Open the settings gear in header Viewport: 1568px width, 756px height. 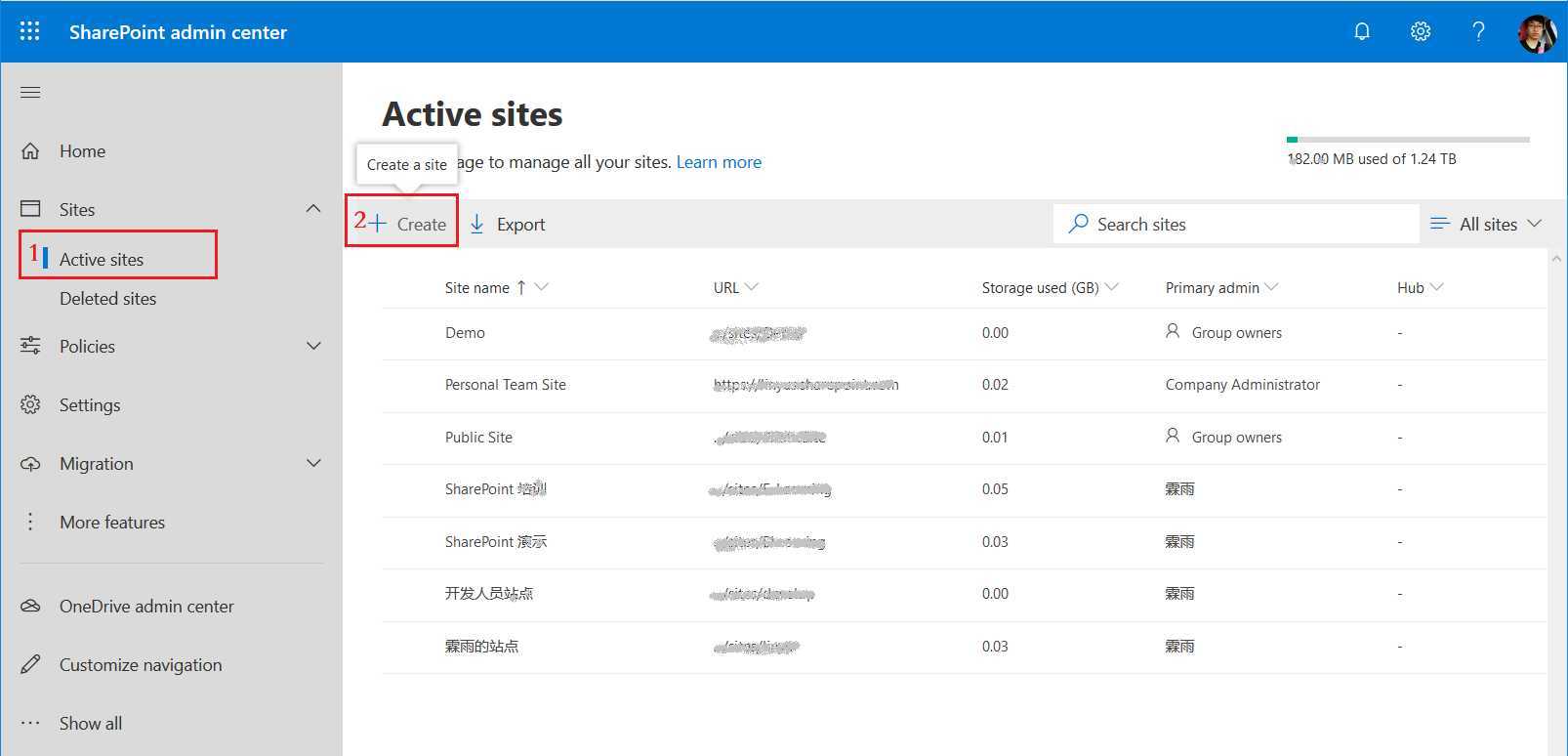(1421, 31)
